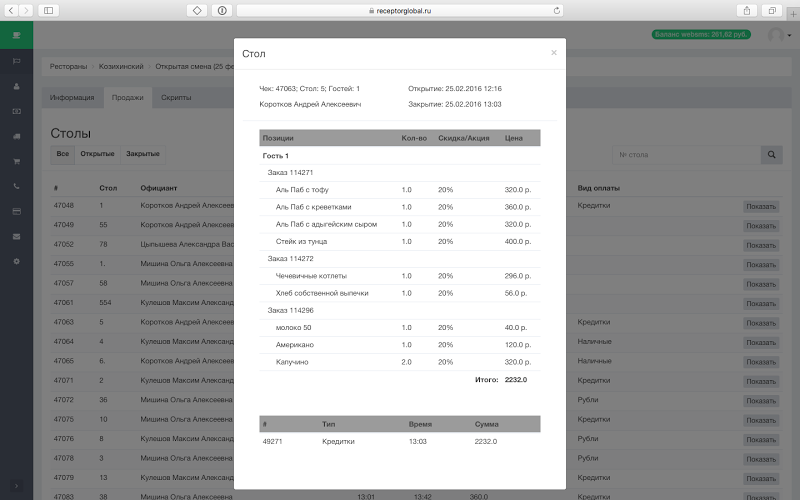Open the user profile icon in sidebar

pyautogui.click(x=16, y=86)
